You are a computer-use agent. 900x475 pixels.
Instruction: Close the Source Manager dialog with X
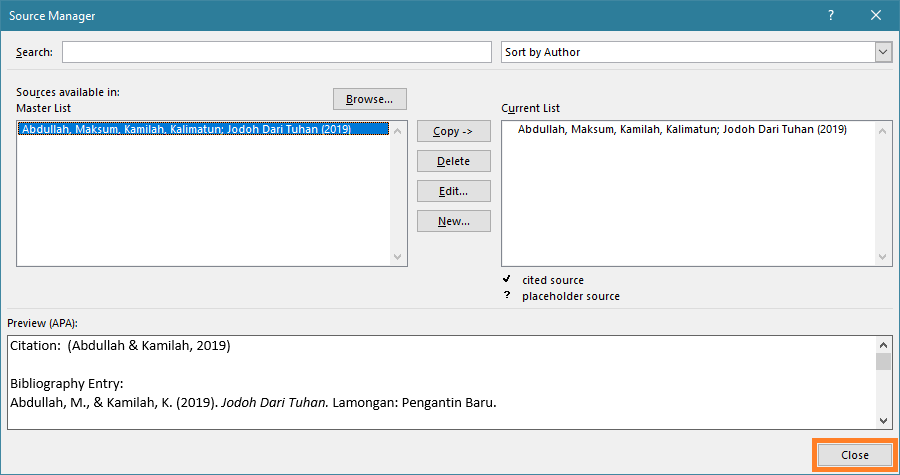click(x=875, y=15)
